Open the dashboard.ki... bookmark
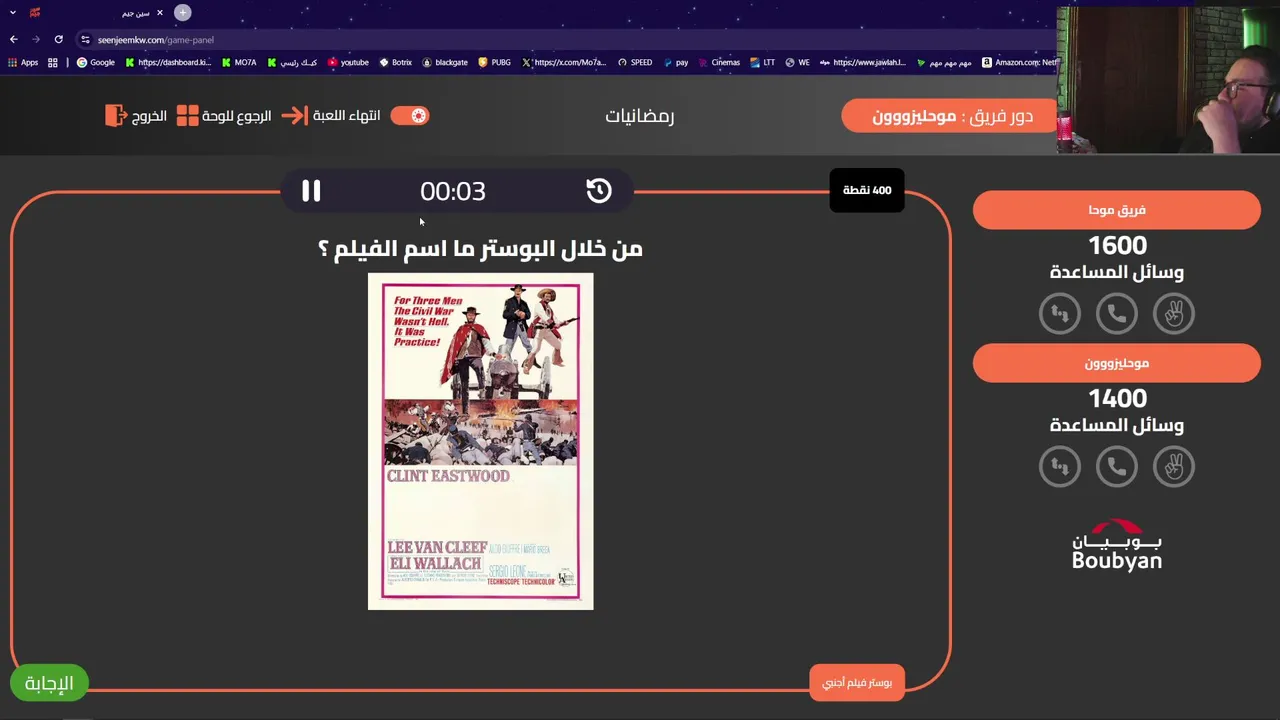The image size is (1280, 720). click(168, 62)
